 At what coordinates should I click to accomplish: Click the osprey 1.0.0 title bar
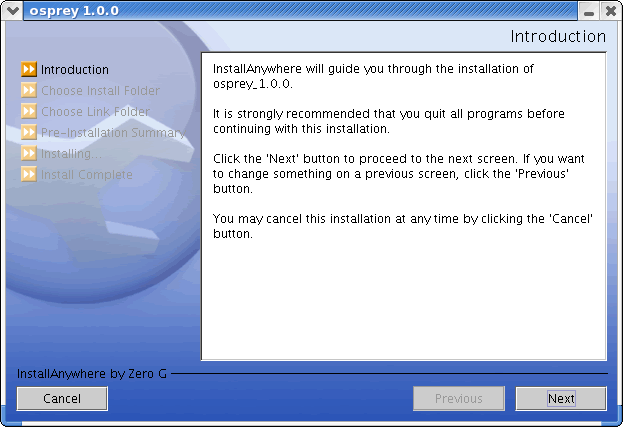(300, 10)
